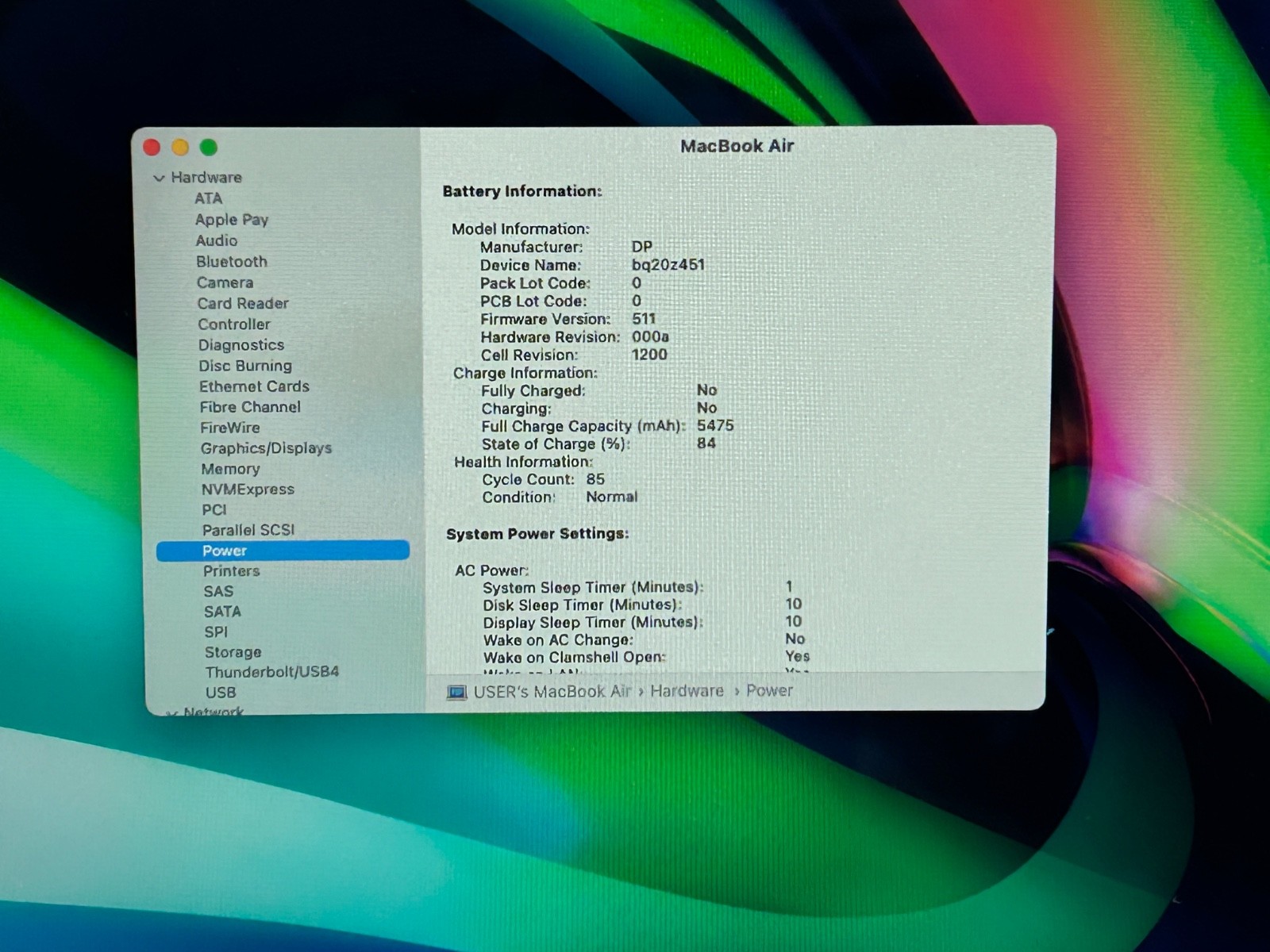Open the Apple Pay hardware entry

coord(232,220)
